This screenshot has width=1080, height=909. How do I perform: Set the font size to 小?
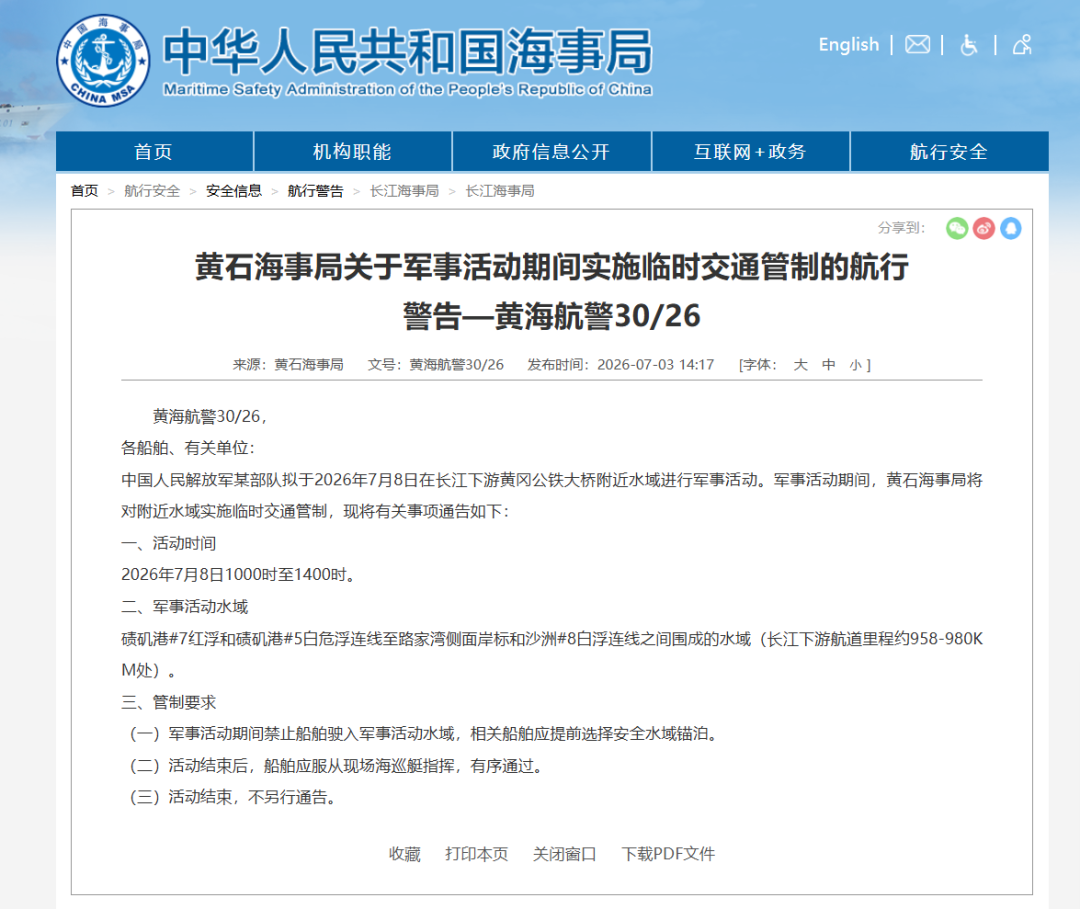point(855,365)
